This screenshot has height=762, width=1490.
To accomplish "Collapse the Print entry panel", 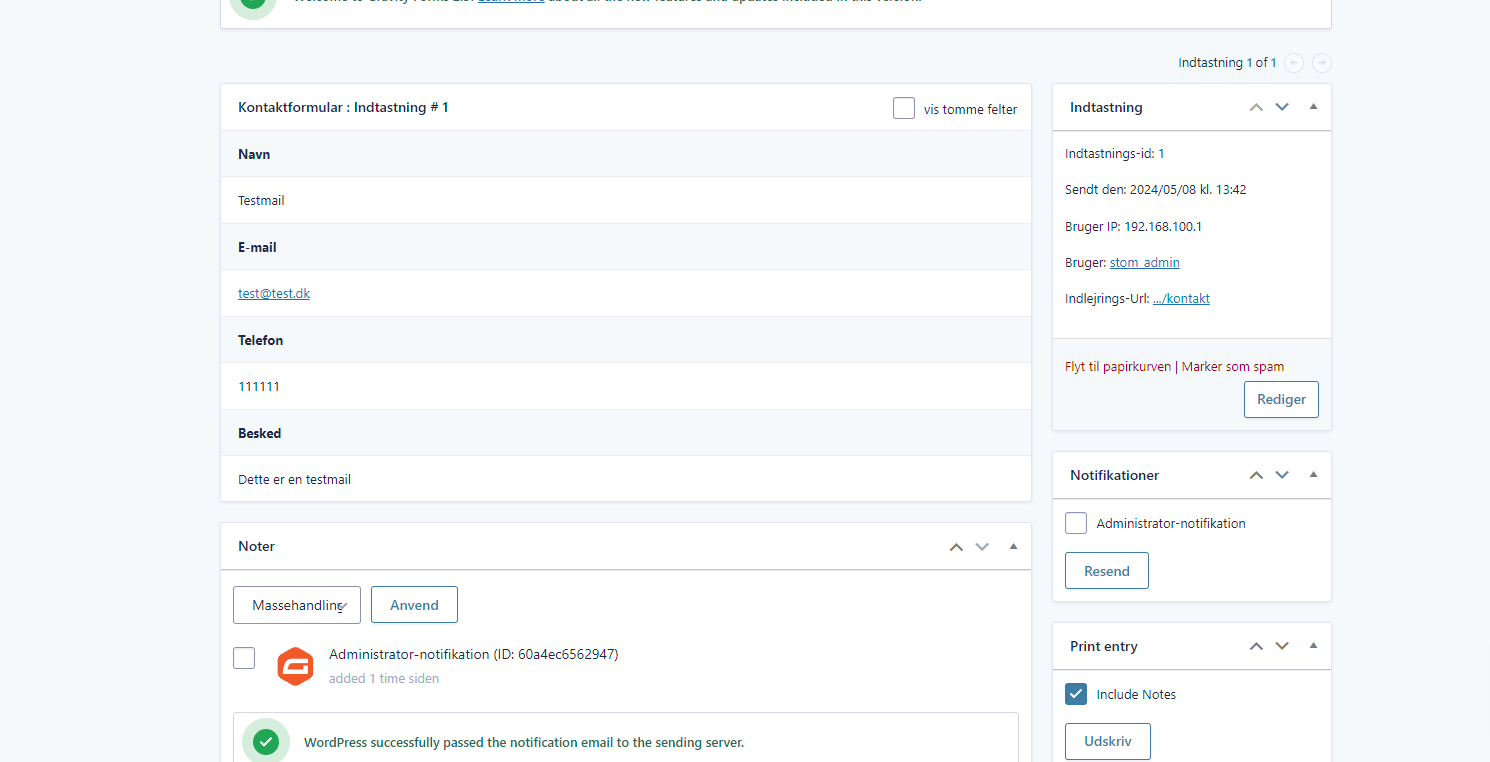I will click(1314, 646).
